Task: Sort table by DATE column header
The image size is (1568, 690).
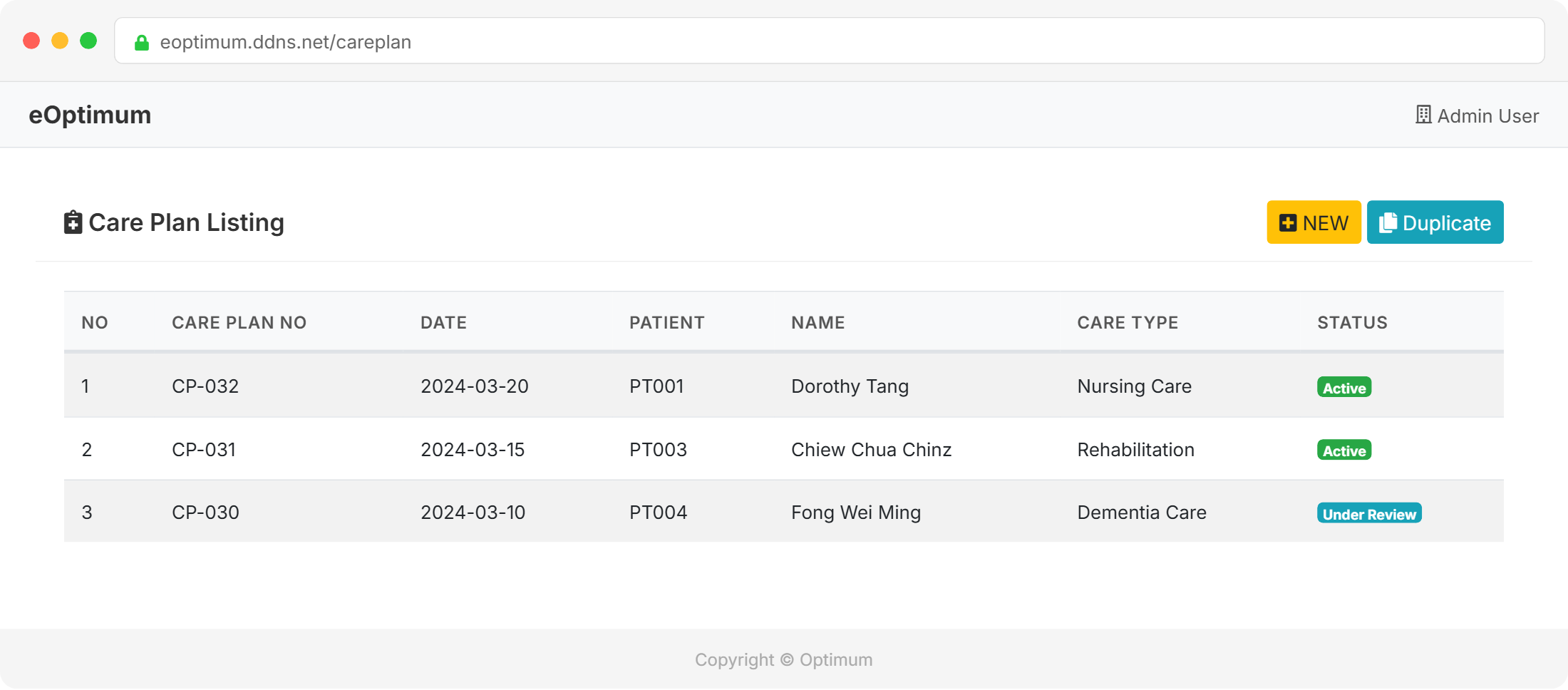Action: [443, 323]
